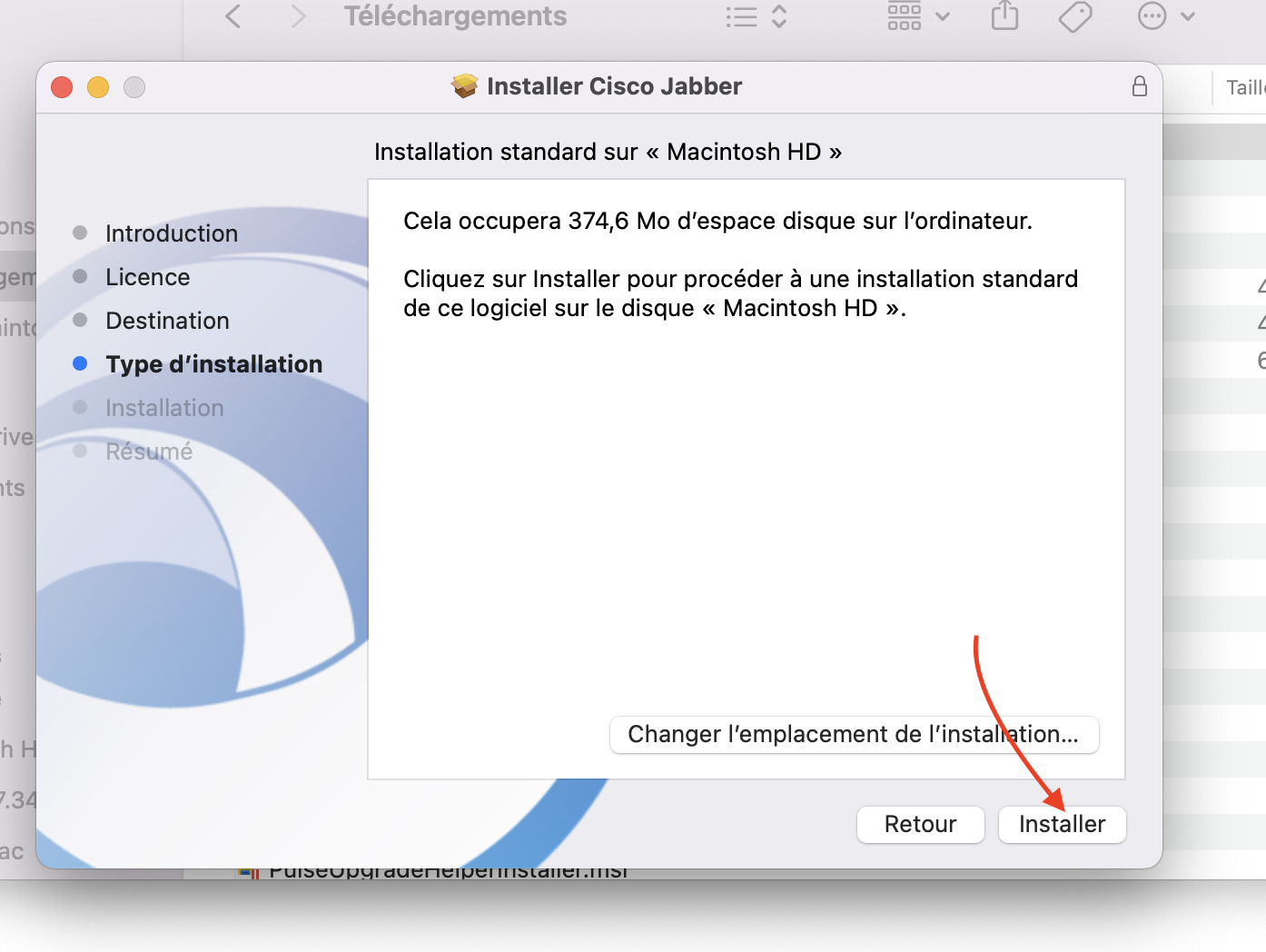Click the Finder back arrow

pos(233,16)
